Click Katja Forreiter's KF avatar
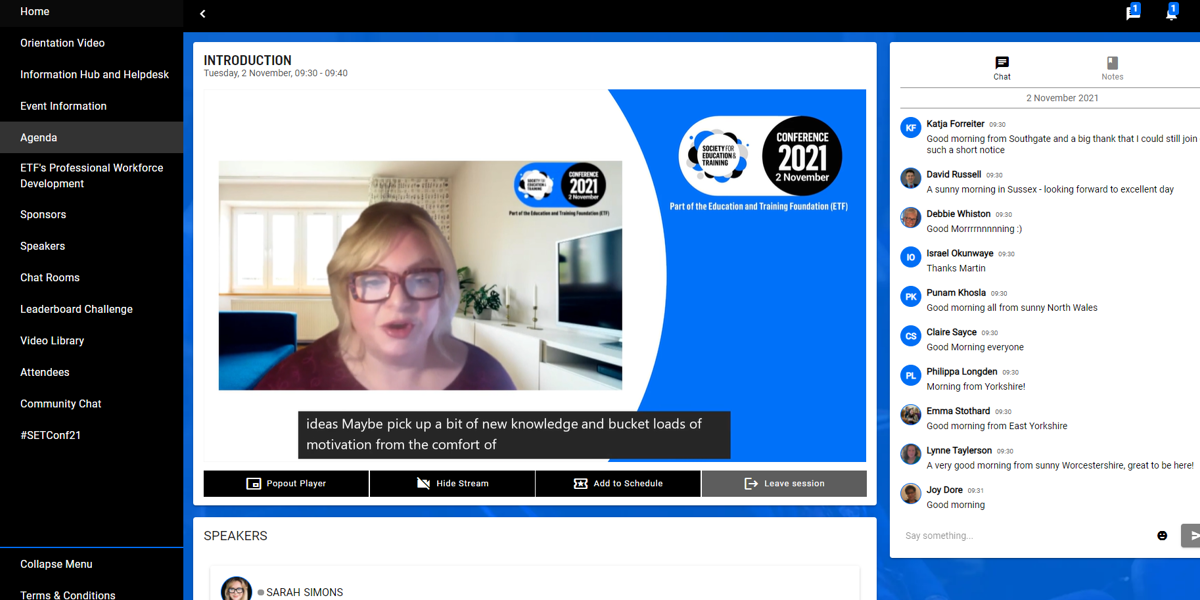Screen dimensions: 1200x600 coord(910,128)
